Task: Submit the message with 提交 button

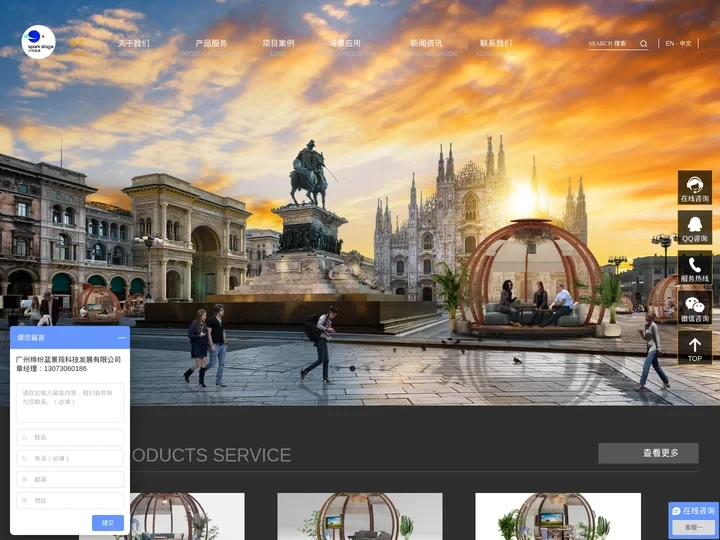Action: [108, 523]
